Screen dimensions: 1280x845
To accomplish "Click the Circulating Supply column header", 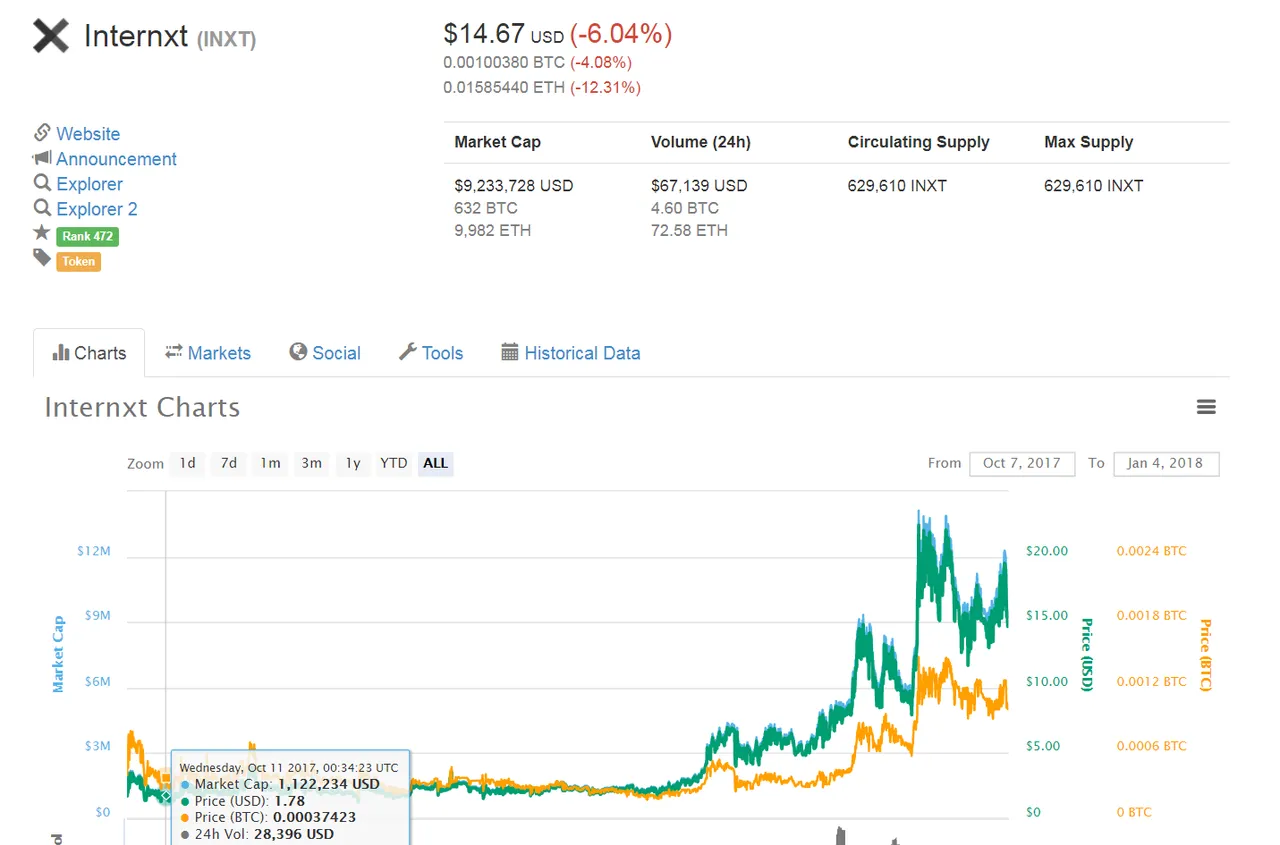I will click(918, 142).
